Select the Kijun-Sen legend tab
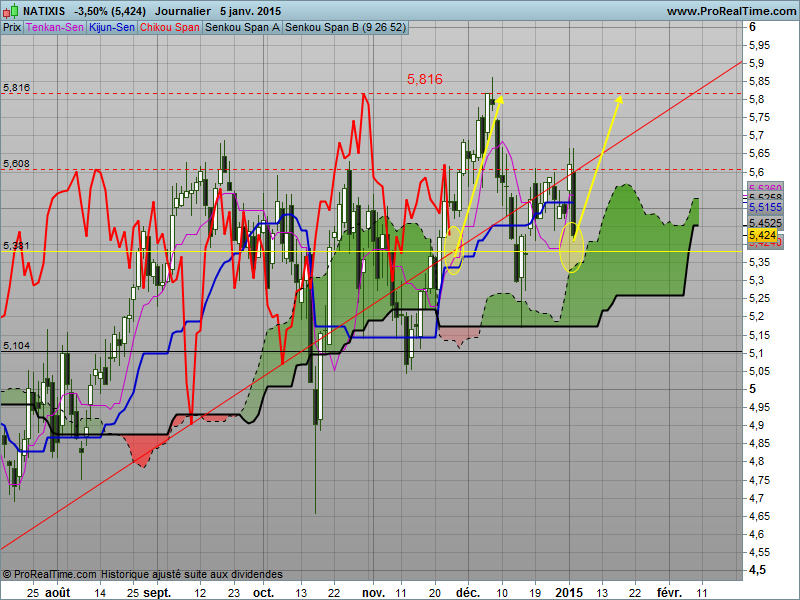Image resolution: width=800 pixels, height=600 pixels. (112, 28)
